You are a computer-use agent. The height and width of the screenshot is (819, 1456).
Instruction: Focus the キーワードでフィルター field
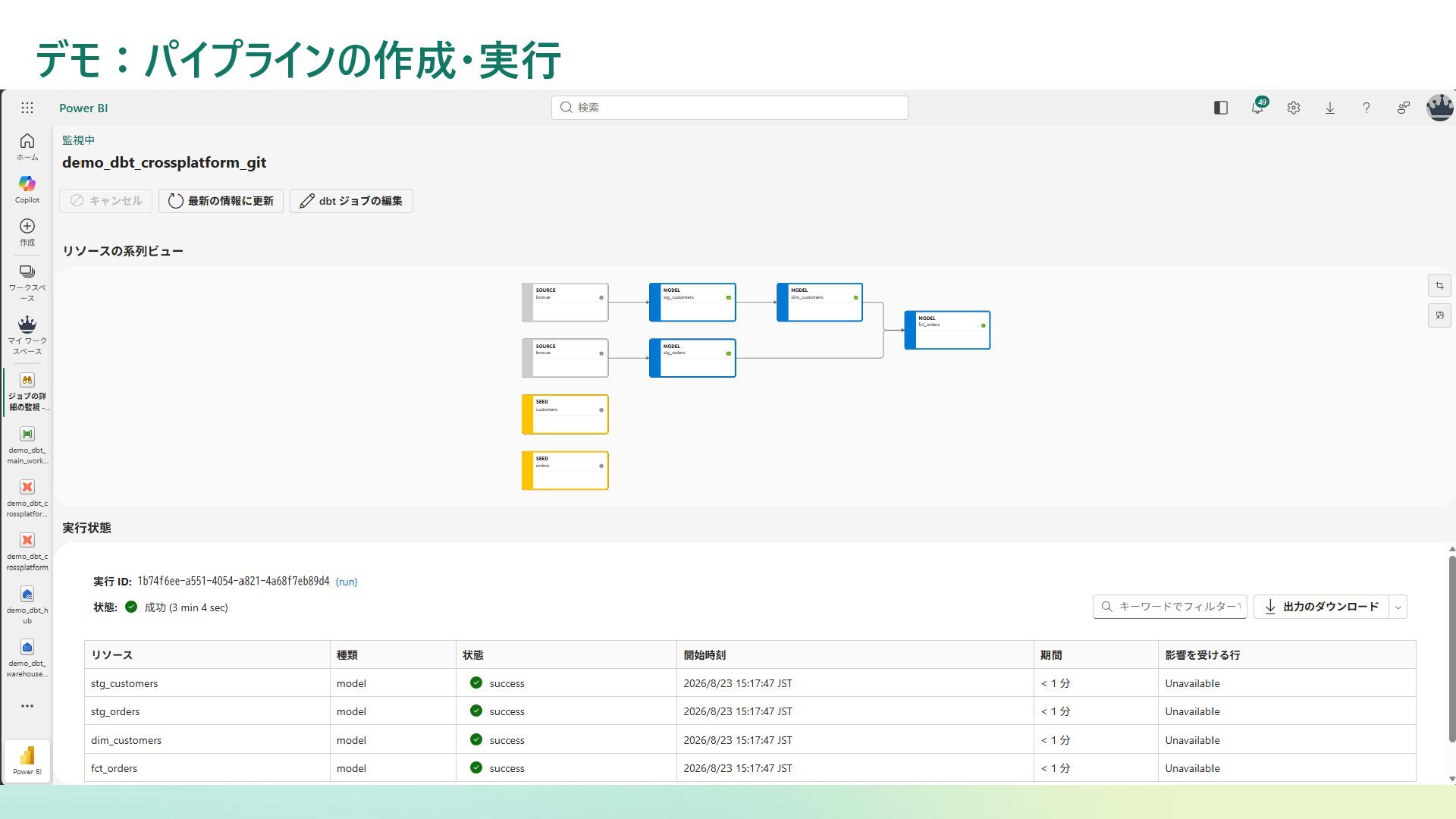pyautogui.click(x=1170, y=607)
